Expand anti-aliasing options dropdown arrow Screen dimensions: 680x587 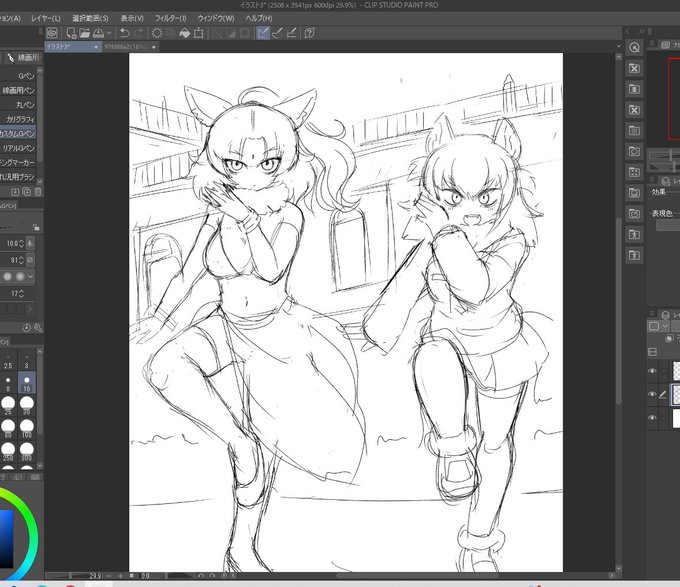coord(30,276)
